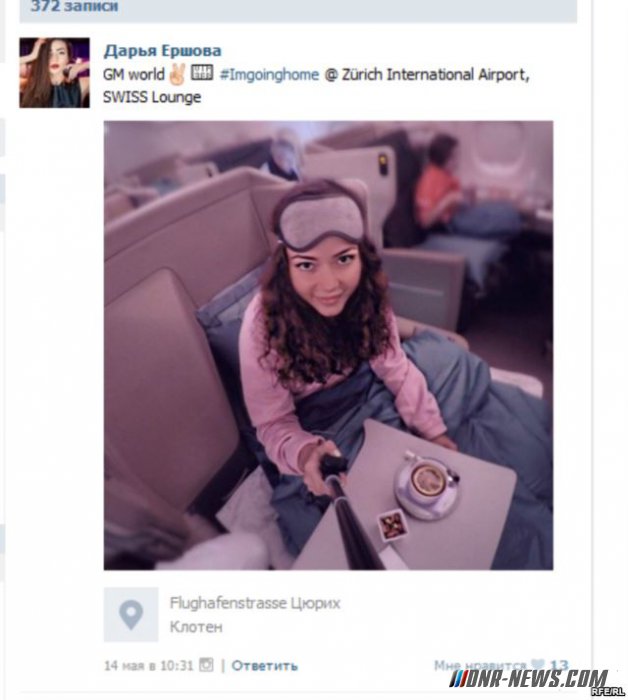Viewport: 628px width, 700px height.
Task: Open the post timestamp 14 мая в 10:31
Action: coord(149,666)
